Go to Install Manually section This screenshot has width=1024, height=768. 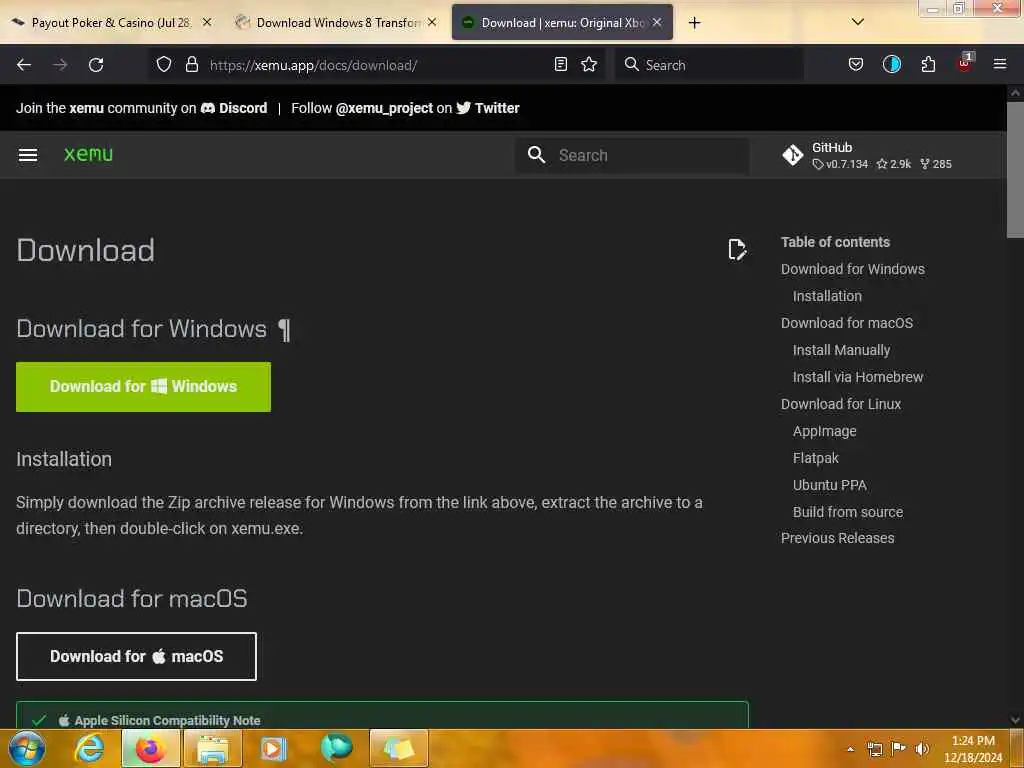pos(841,350)
